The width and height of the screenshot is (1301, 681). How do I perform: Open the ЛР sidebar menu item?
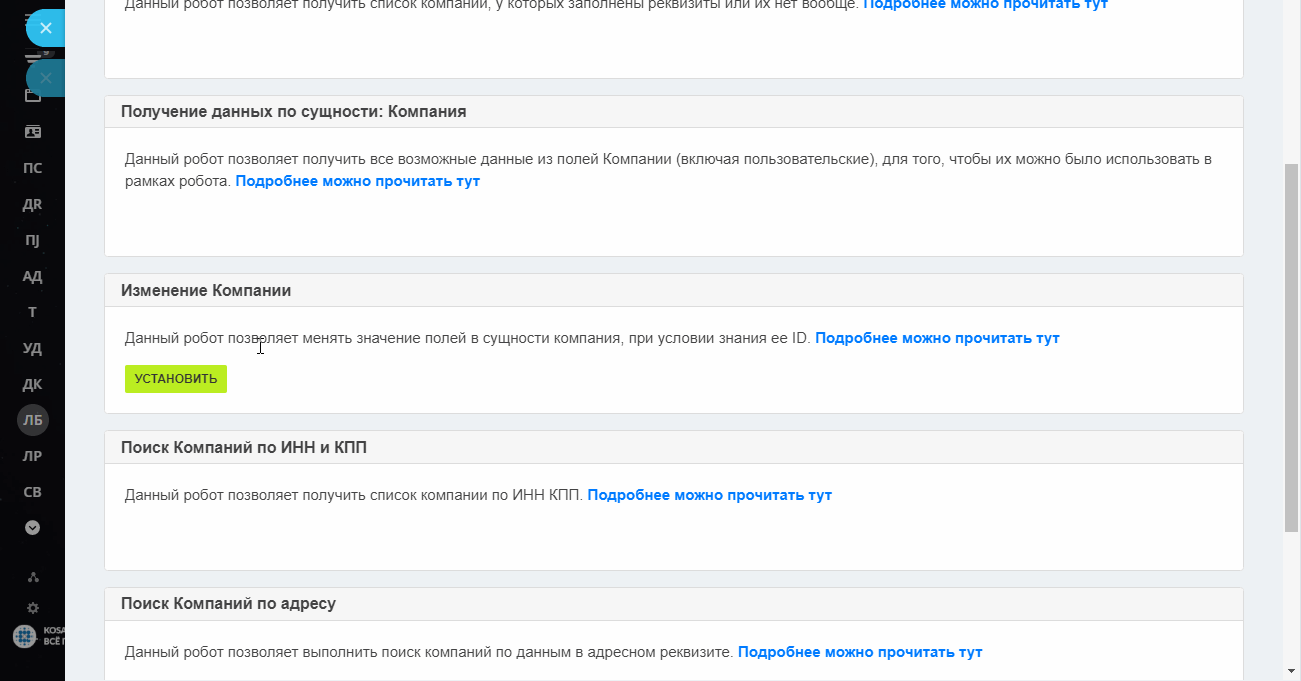click(33, 456)
